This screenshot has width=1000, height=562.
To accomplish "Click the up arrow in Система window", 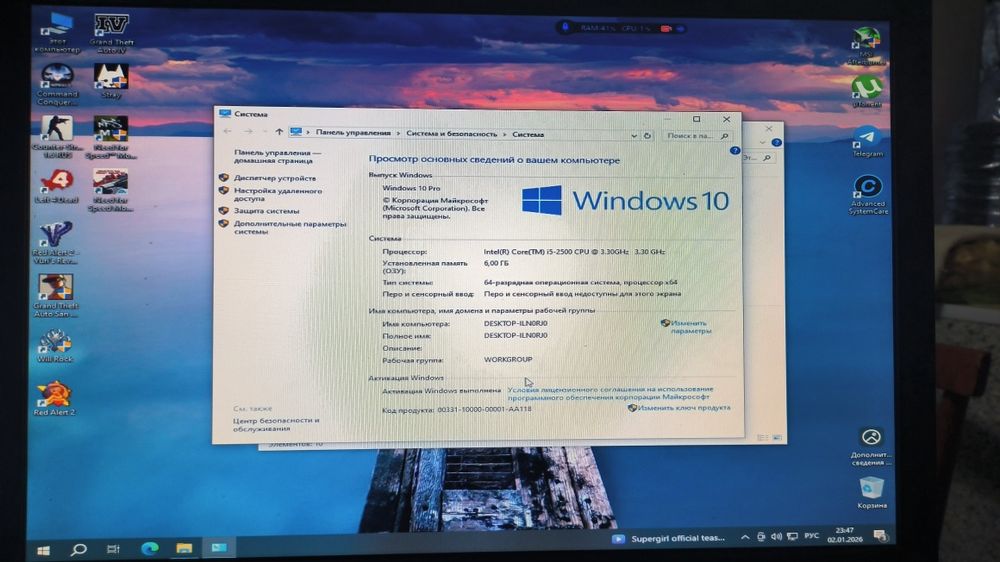I will [x=279, y=132].
